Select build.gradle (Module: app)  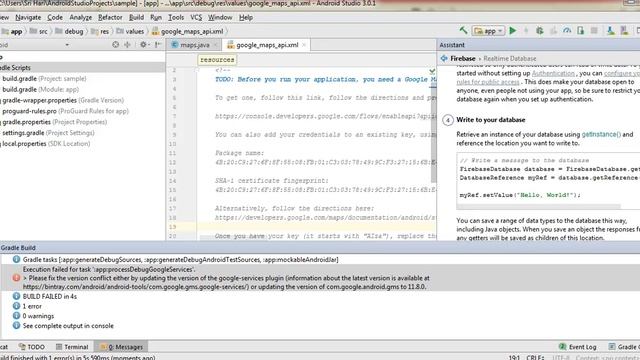pyautogui.click(x=40, y=89)
